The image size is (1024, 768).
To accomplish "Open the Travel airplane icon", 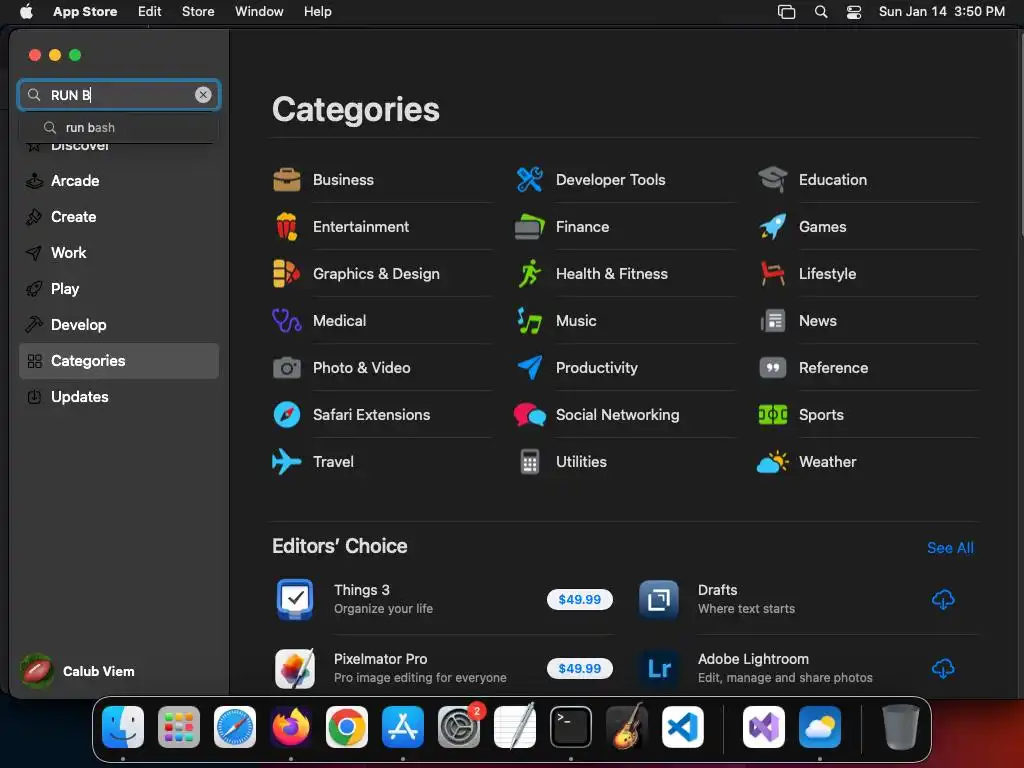I will [287, 462].
